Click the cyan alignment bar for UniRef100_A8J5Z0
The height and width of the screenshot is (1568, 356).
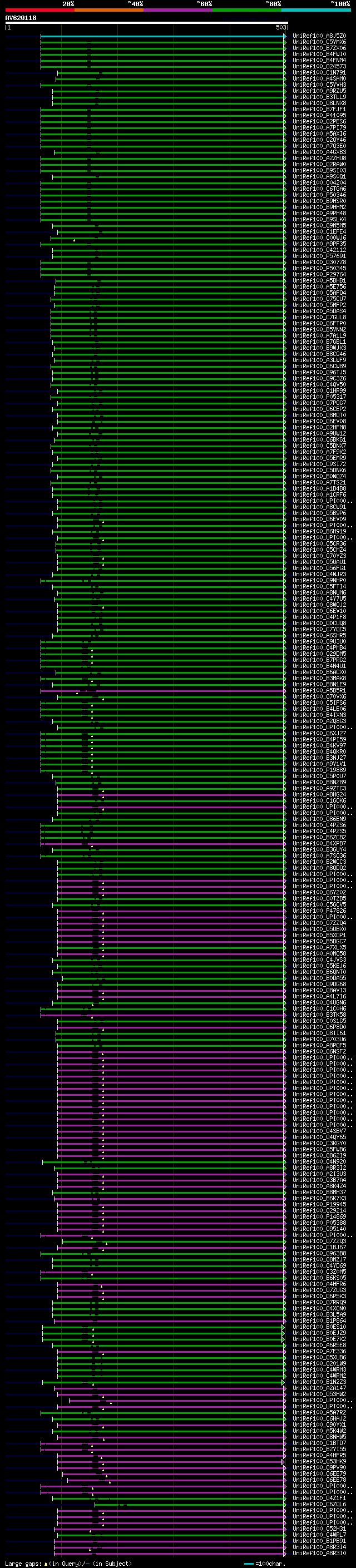162,36
